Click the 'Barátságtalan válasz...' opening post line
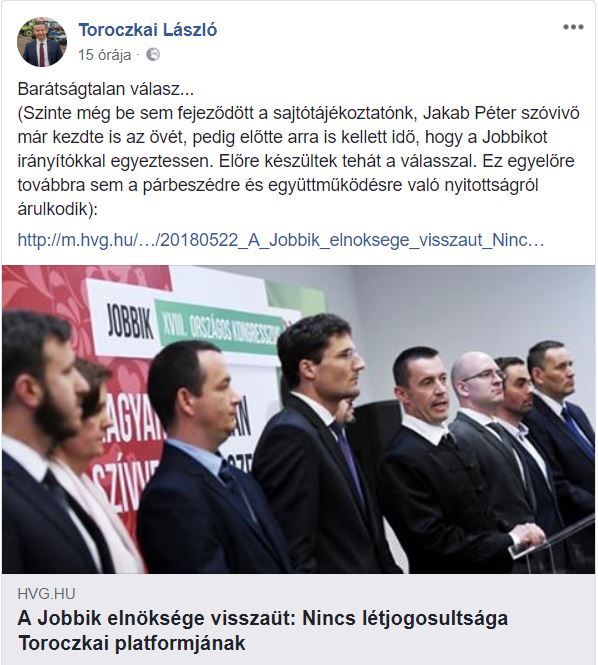Screen dimensions: 598x665 pos(106,89)
